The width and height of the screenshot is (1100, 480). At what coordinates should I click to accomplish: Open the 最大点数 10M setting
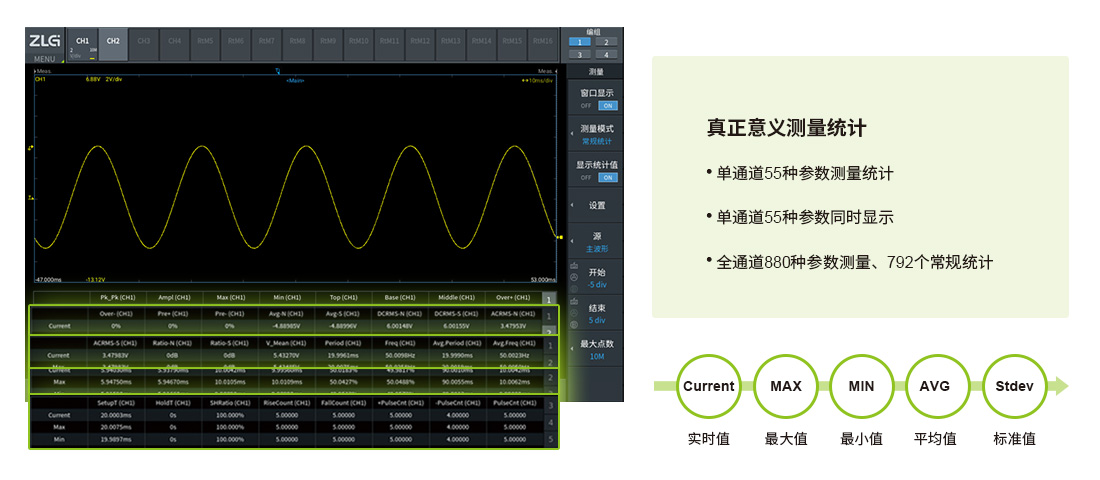[596, 349]
